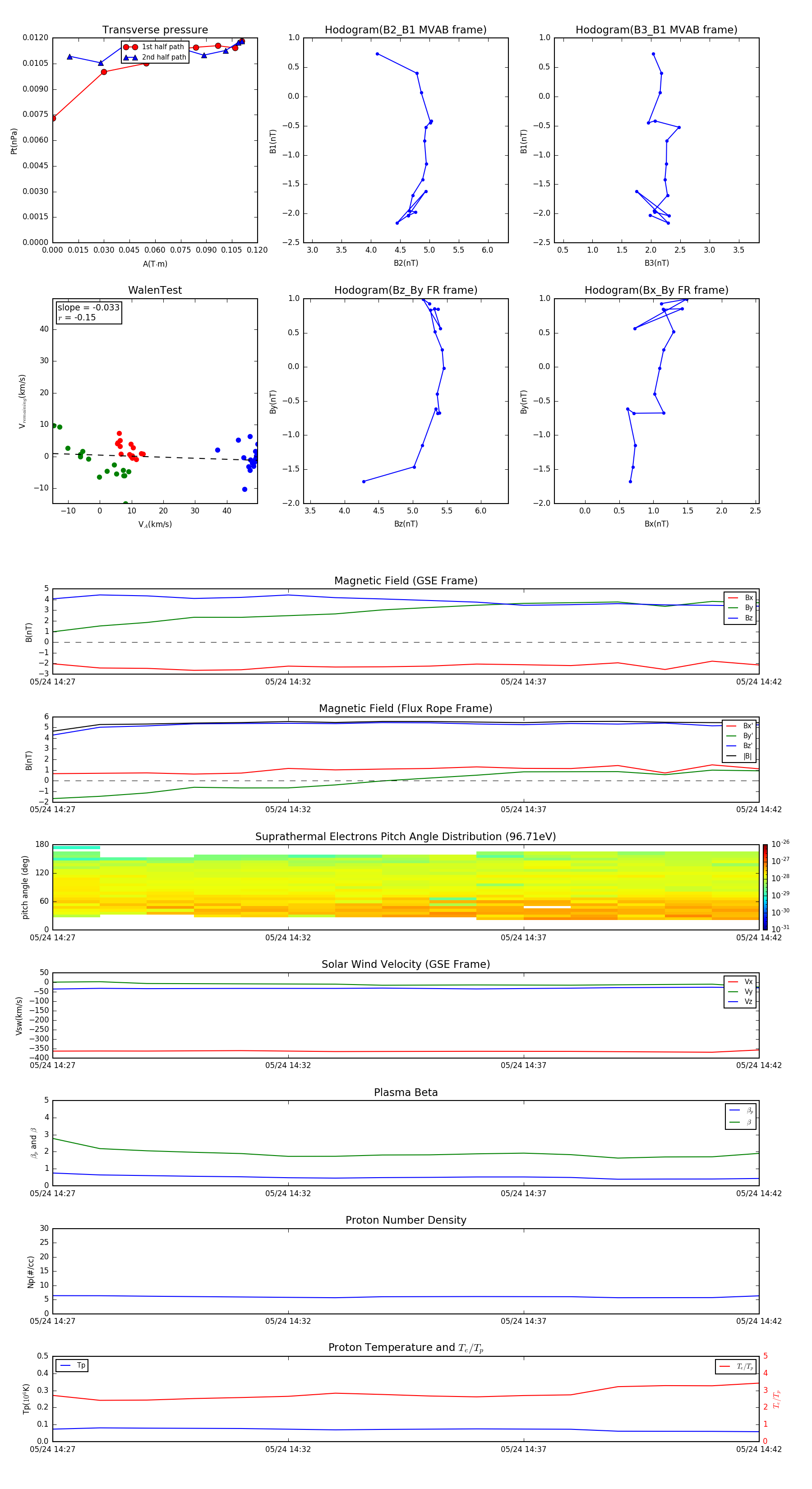Click the "Hodogram(Bz_By FR frame)" title
The width and height of the screenshot is (812, 1489).
coord(406,290)
